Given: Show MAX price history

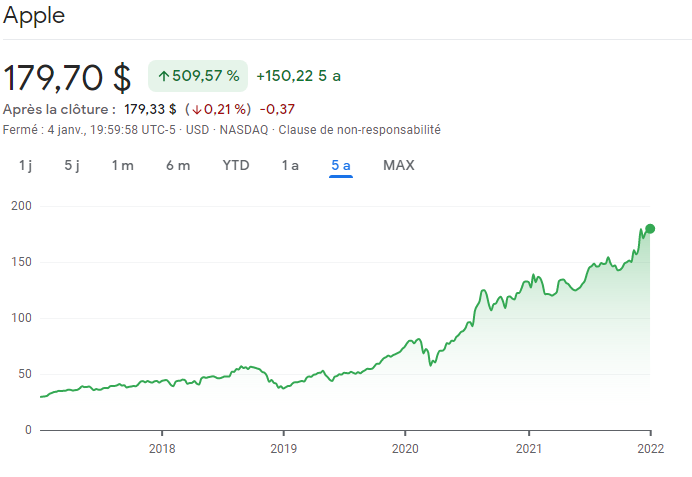Looking at the screenshot, I should tap(399, 165).
